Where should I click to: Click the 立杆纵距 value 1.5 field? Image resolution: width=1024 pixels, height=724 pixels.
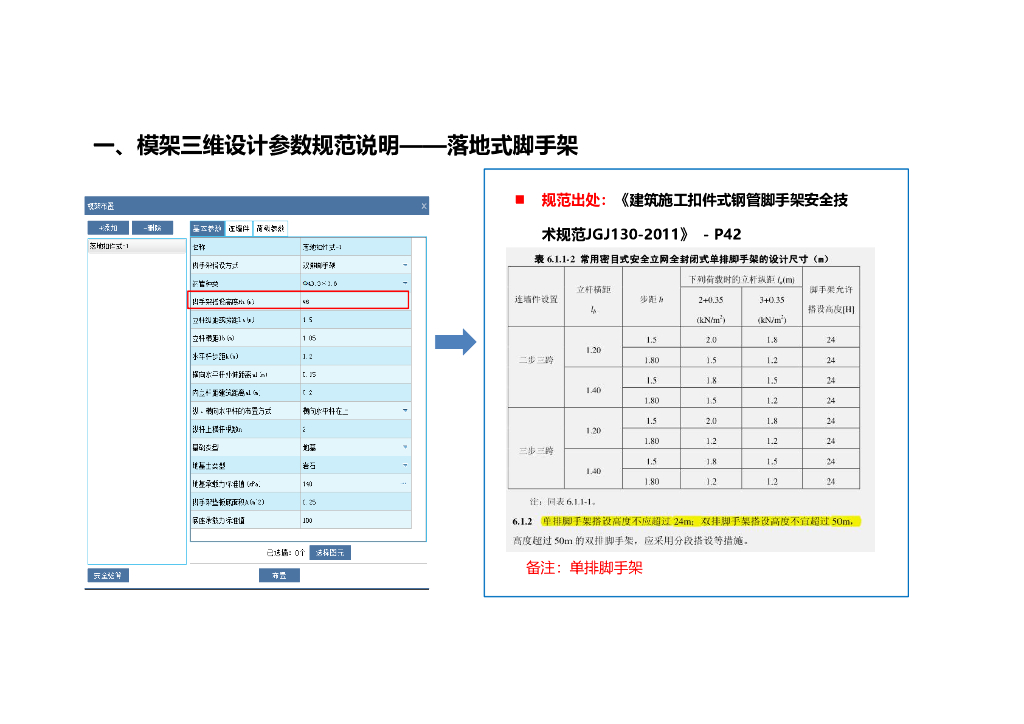(x=355, y=320)
